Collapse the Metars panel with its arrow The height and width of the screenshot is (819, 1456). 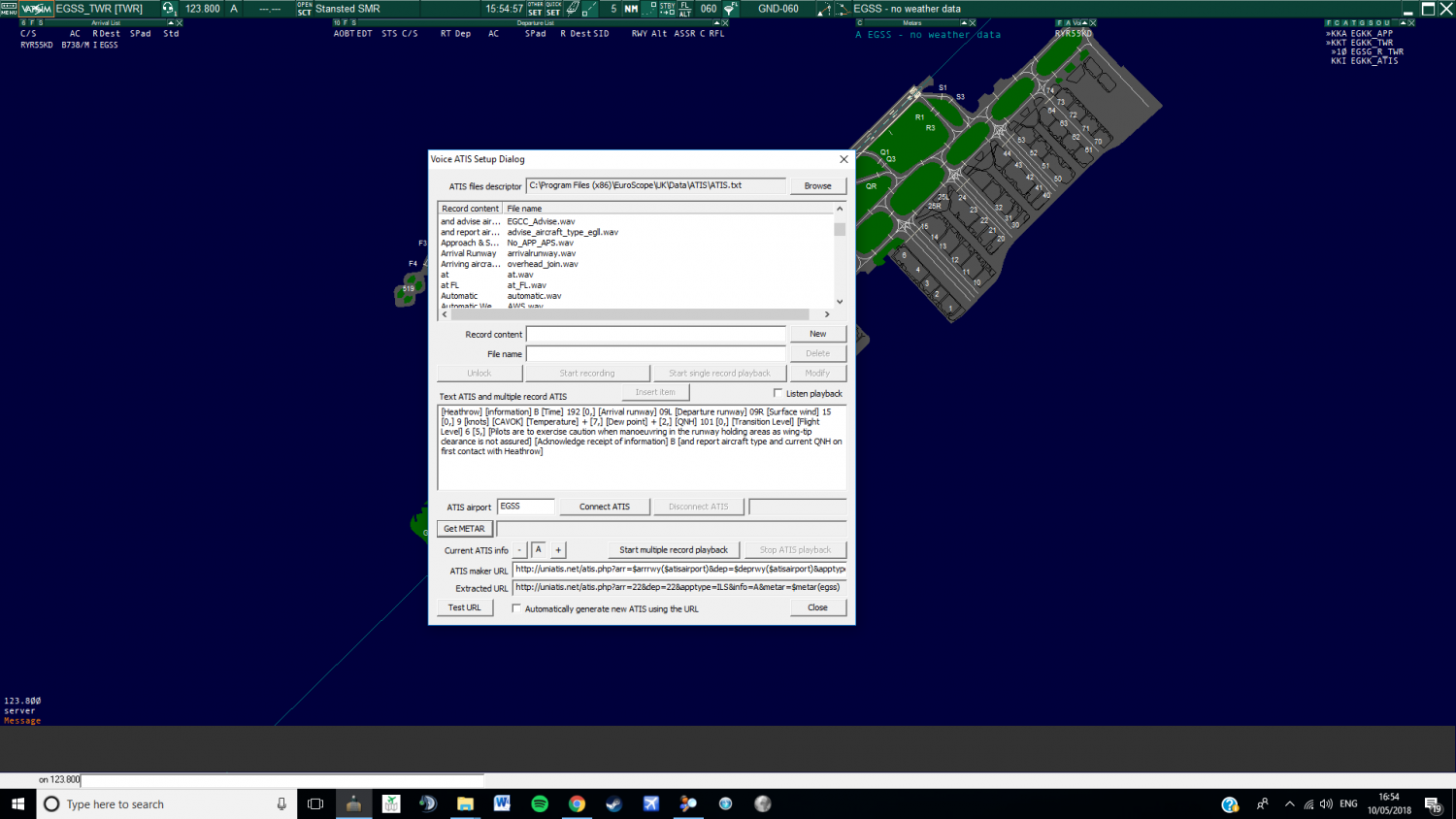964,22
